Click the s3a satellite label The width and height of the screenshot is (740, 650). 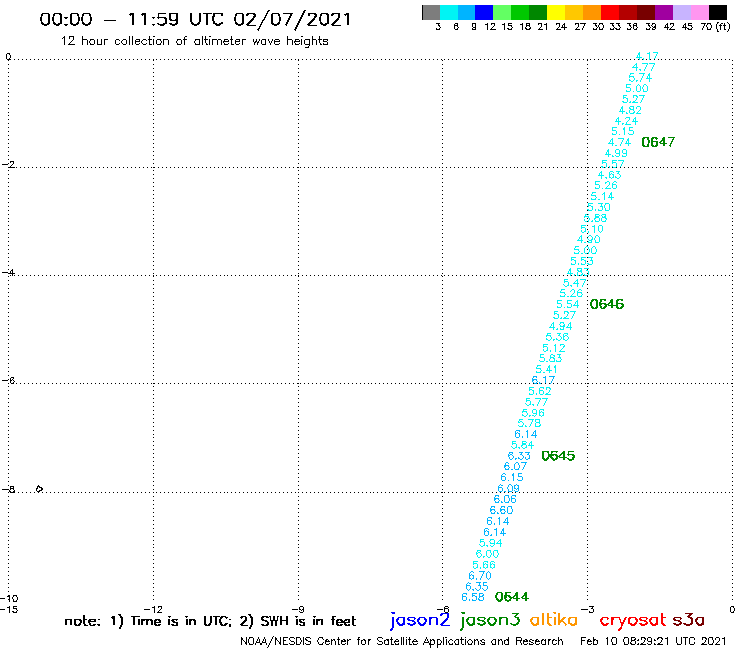[688, 620]
